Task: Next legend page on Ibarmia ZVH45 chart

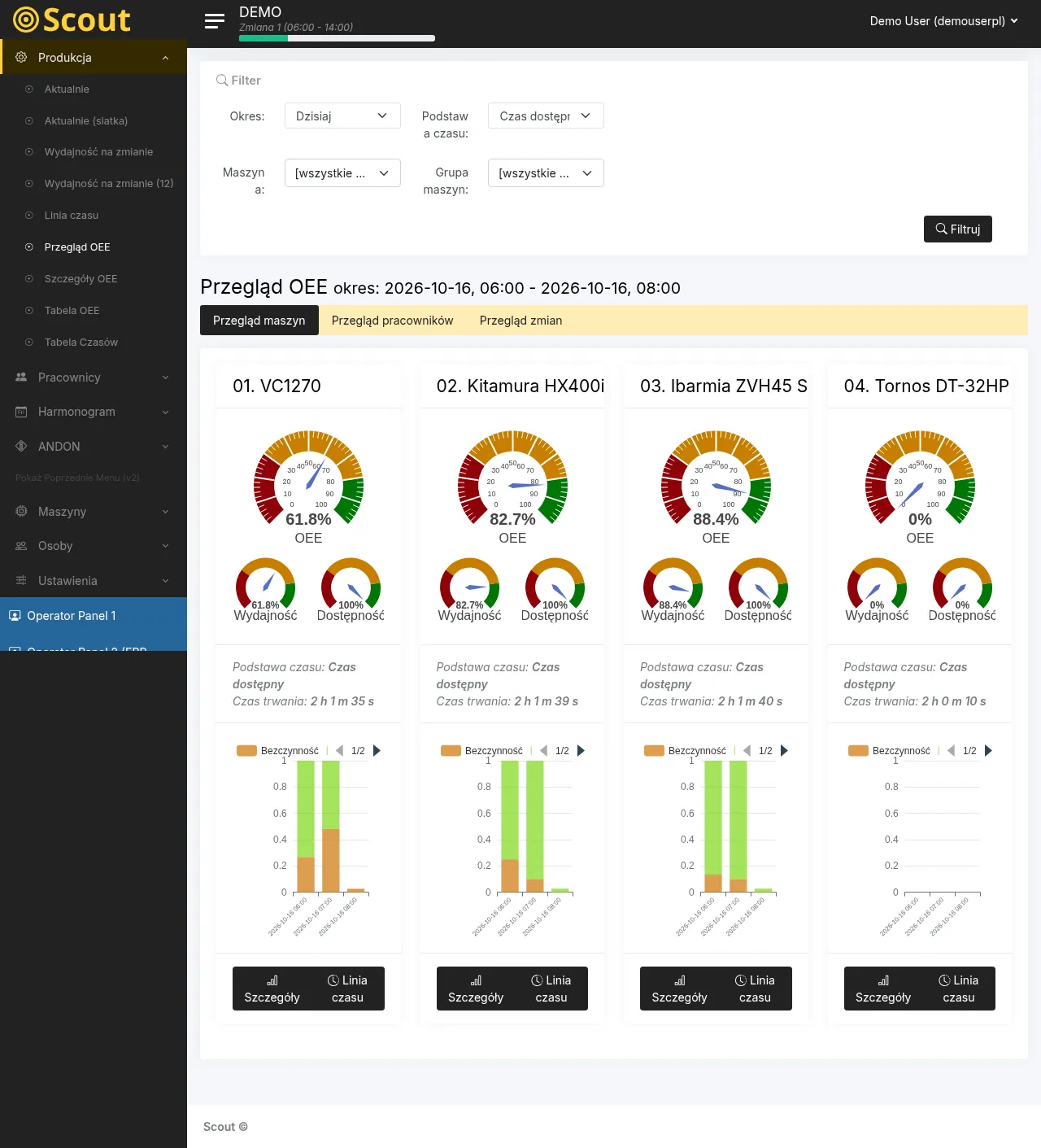Action: [x=785, y=751]
